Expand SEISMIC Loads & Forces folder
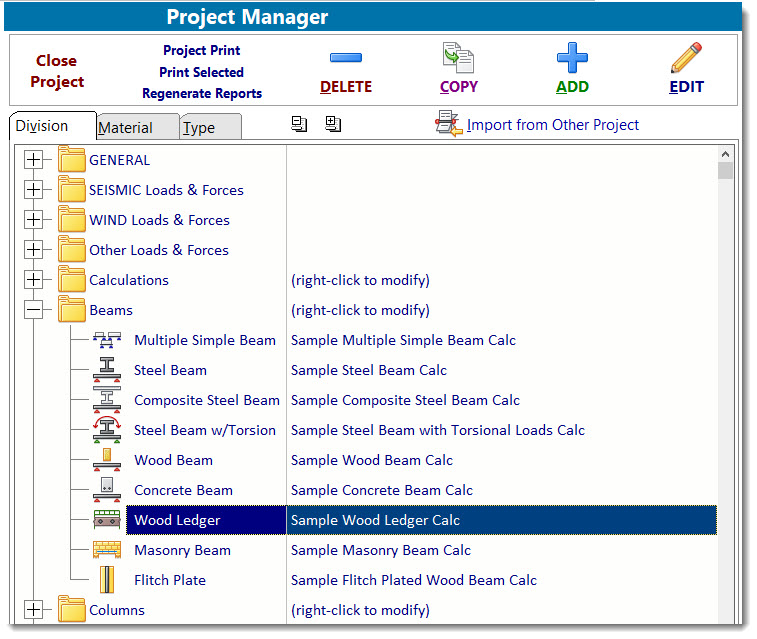The image size is (757, 639). tap(34, 190)
